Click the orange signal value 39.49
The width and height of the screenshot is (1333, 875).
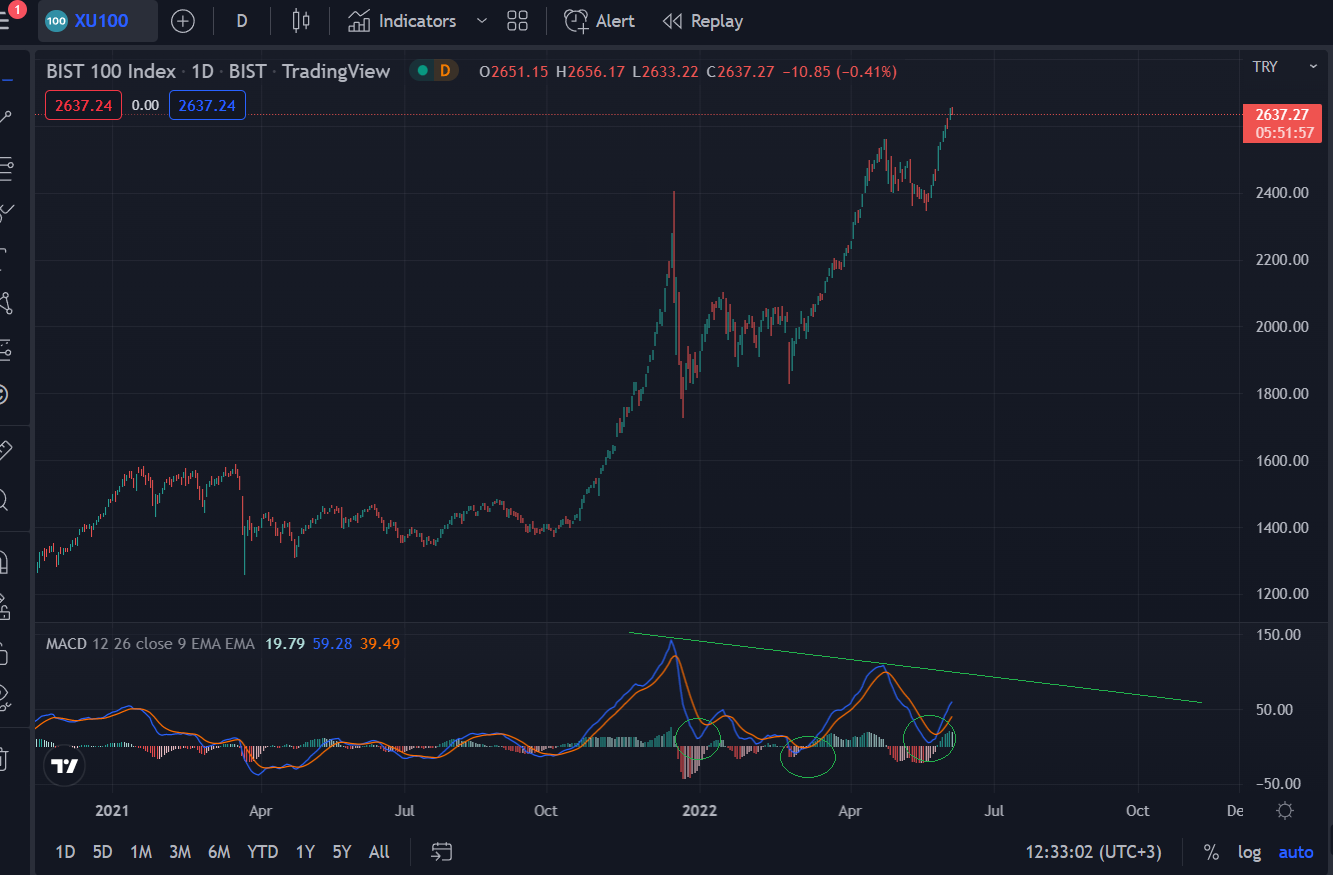pos(380,644)
